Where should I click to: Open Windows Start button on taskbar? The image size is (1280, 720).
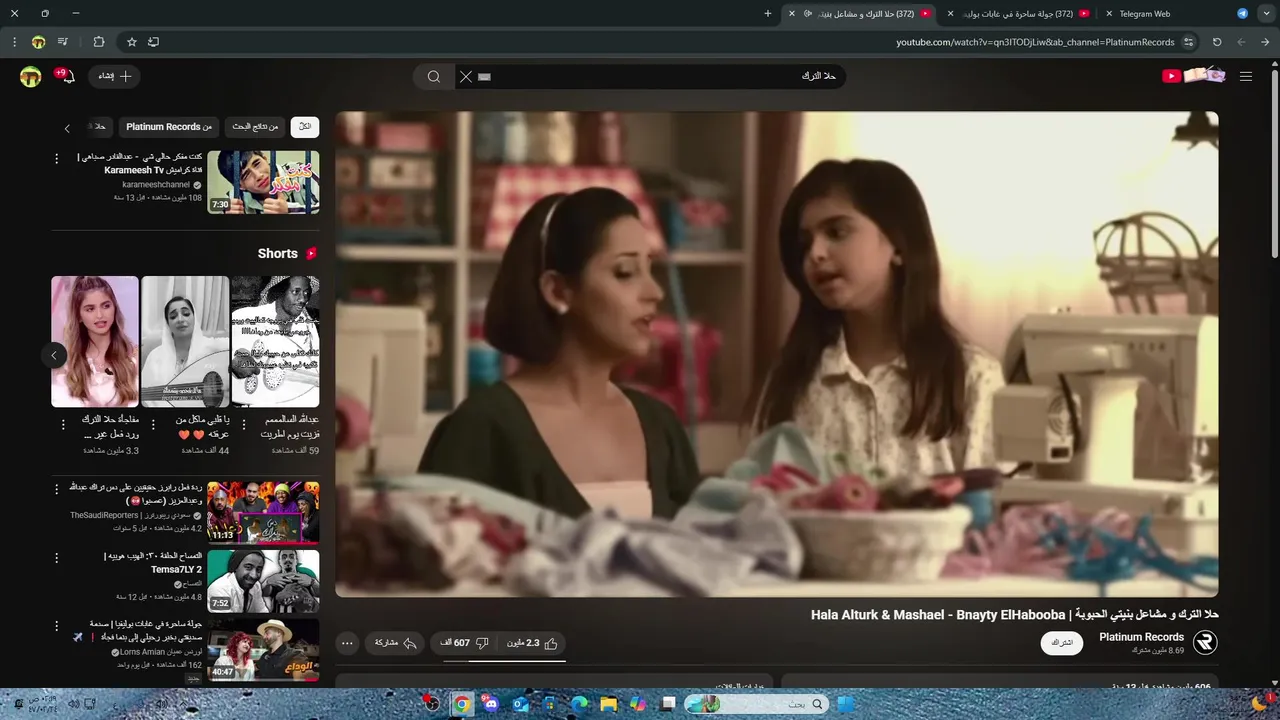click(x=845, y=704)
